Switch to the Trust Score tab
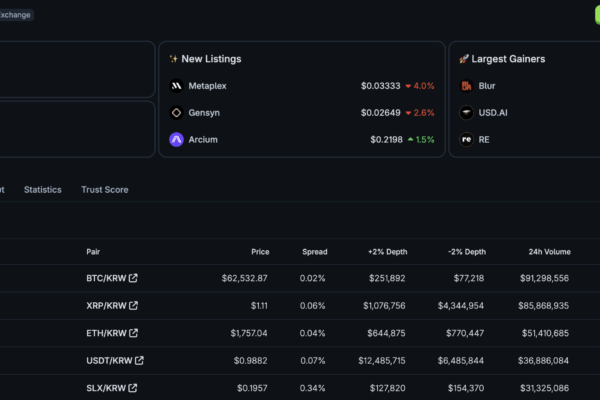 [104, 189]
